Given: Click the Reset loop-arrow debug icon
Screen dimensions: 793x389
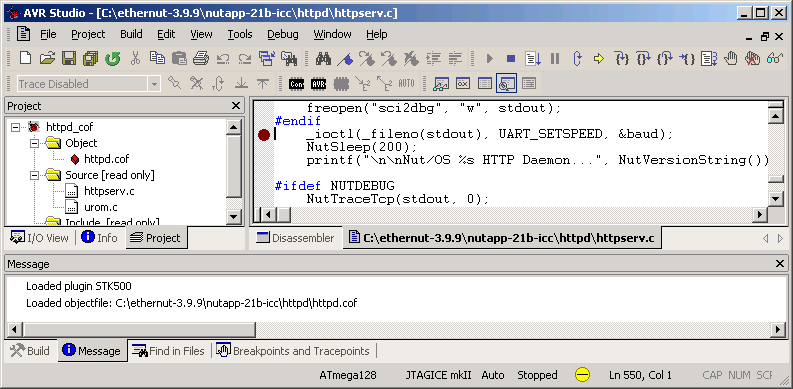Looking at the screenshot, I should (577, 59).
